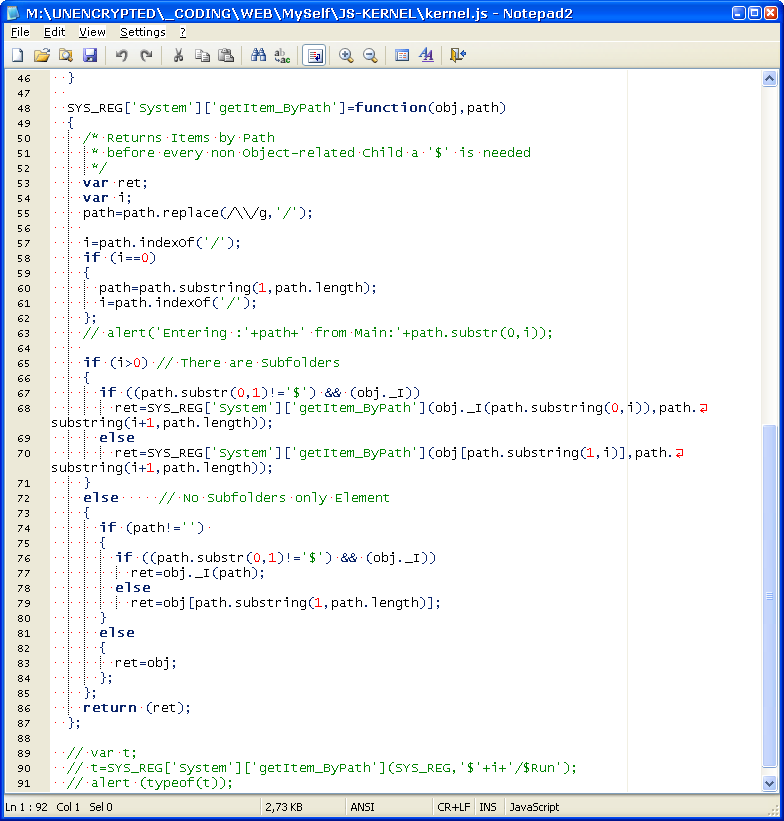The height and width of the screenshot is (821, 784).
Task: Customize schemes with the font icon
Action: [x=426, y=55]
